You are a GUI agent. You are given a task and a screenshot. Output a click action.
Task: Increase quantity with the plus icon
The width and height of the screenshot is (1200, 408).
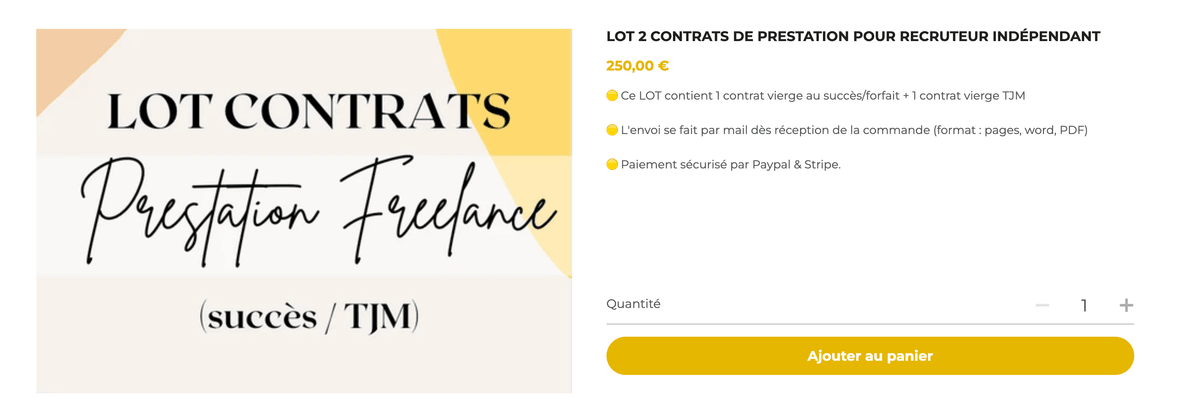pyautogui.click(x=1126, y=305)
